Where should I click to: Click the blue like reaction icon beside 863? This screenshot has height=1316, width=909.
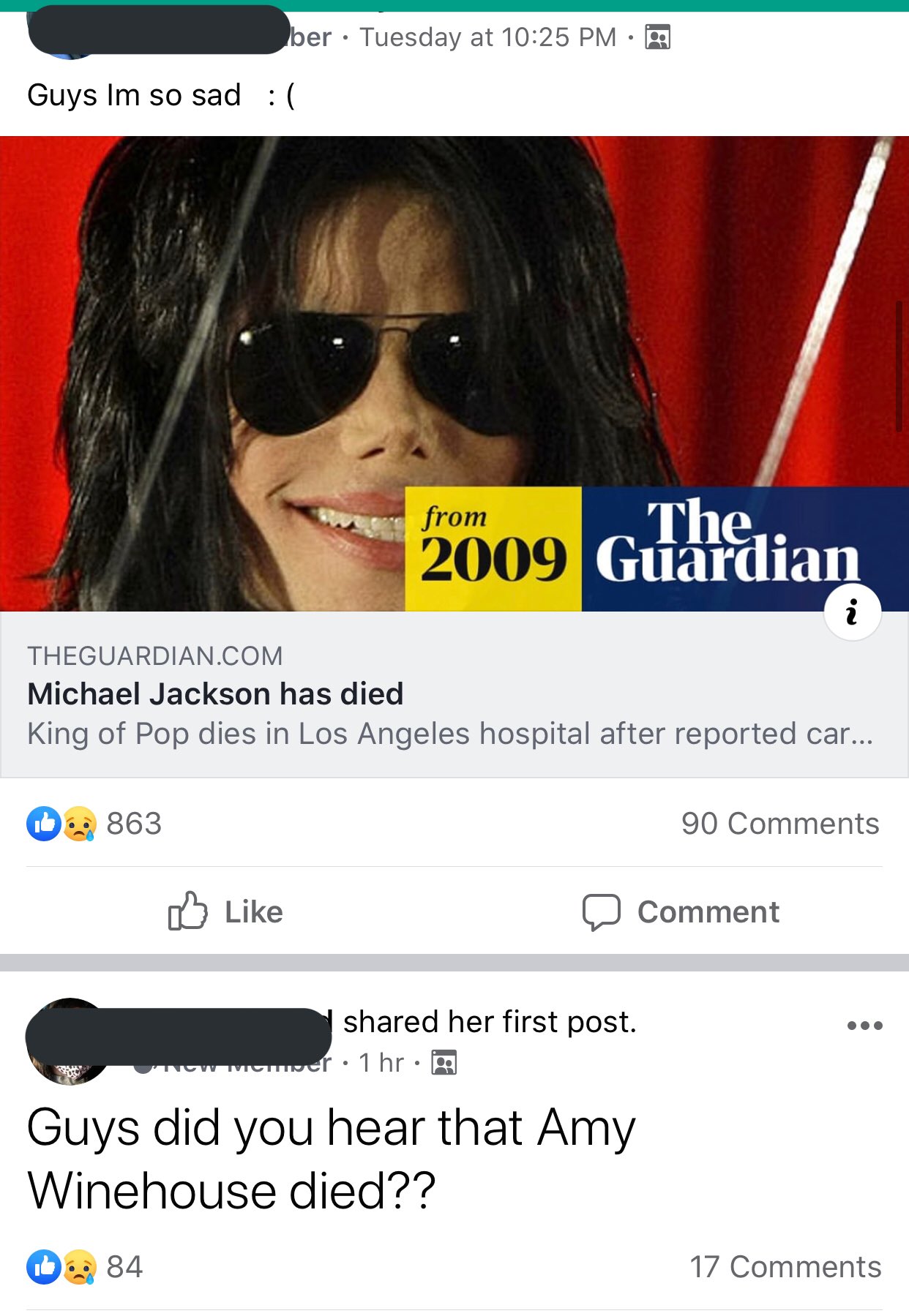click(x=44, y=824)
